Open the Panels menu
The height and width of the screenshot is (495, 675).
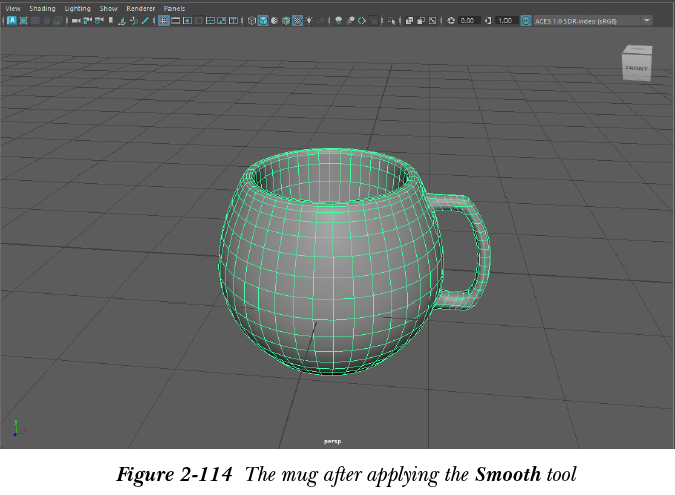174,8
